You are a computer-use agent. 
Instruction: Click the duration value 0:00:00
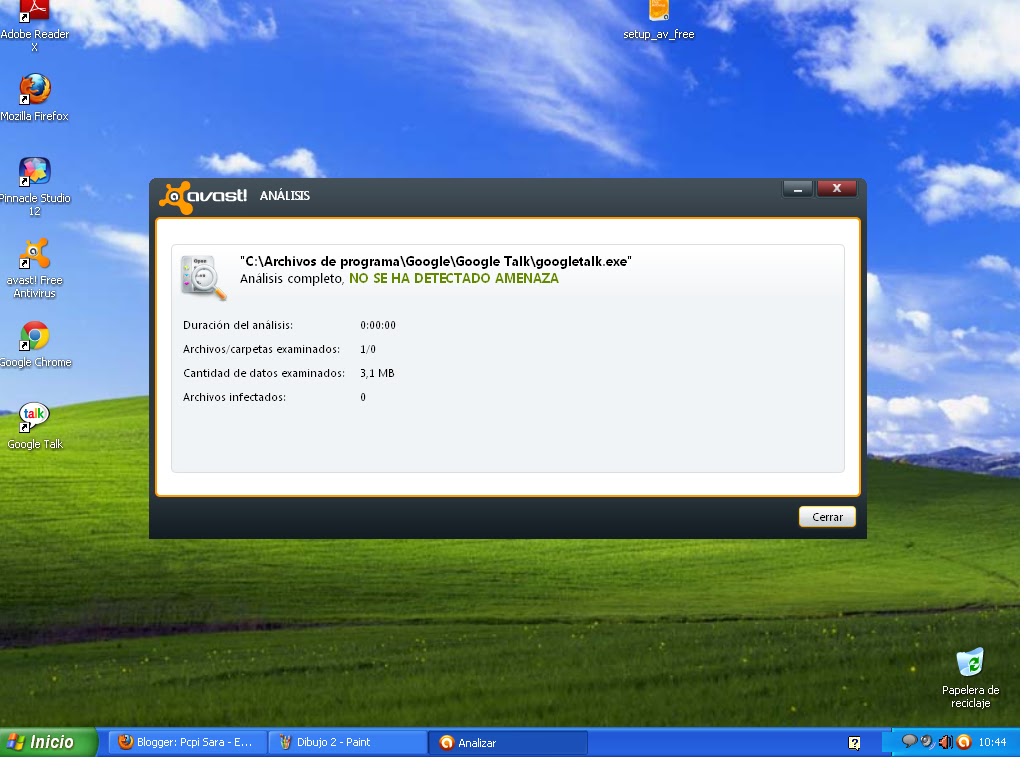(379, 325)
